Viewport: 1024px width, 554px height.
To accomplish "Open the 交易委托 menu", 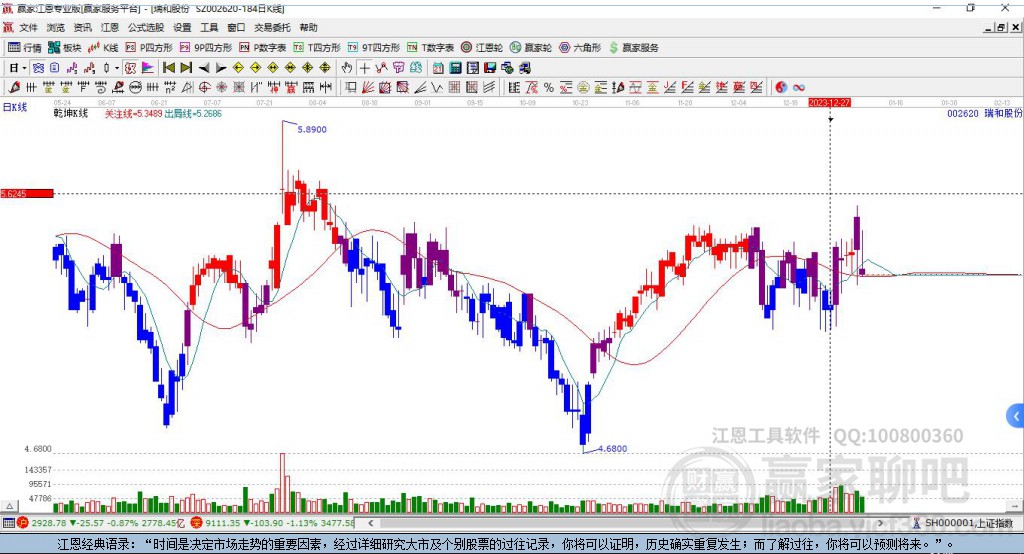I will click(x=272, y=27).
